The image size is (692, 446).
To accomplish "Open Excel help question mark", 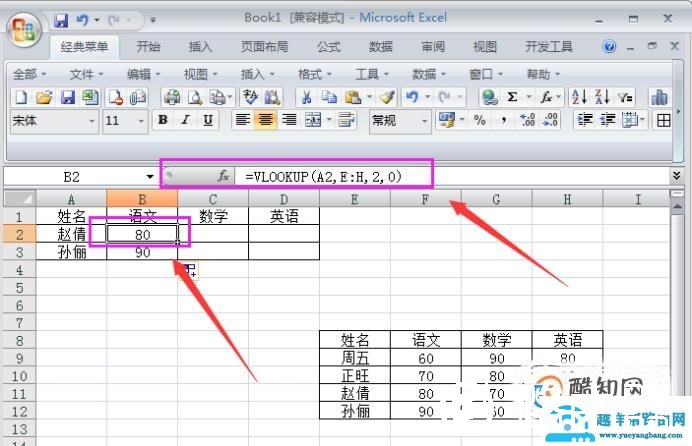I will pos(609,46).
